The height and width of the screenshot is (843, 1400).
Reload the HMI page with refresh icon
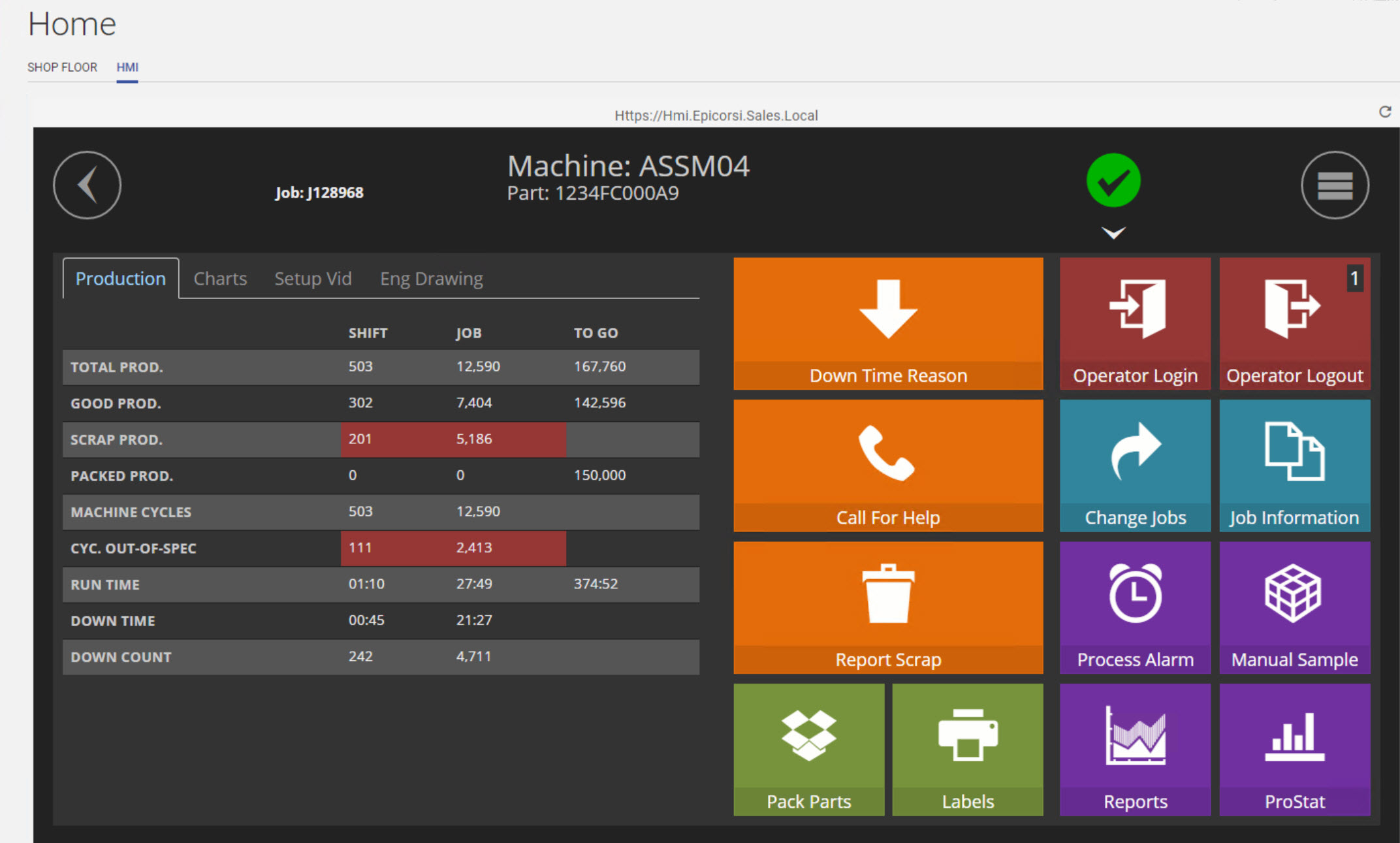coord(1385,112)
